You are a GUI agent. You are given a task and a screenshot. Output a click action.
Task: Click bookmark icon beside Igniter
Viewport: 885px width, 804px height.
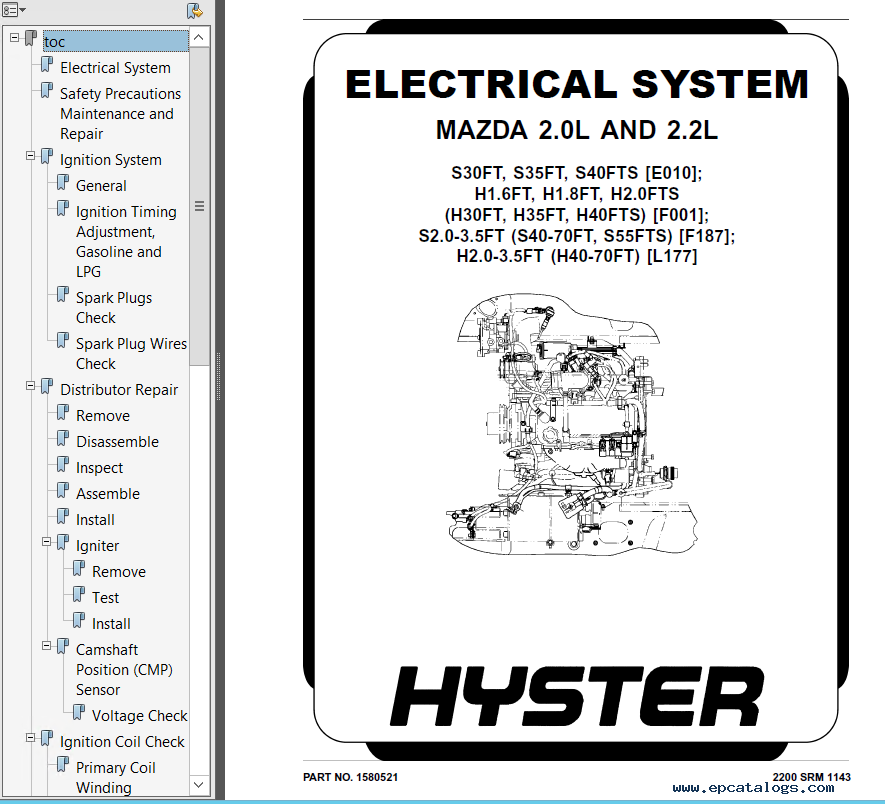(63, 543)
